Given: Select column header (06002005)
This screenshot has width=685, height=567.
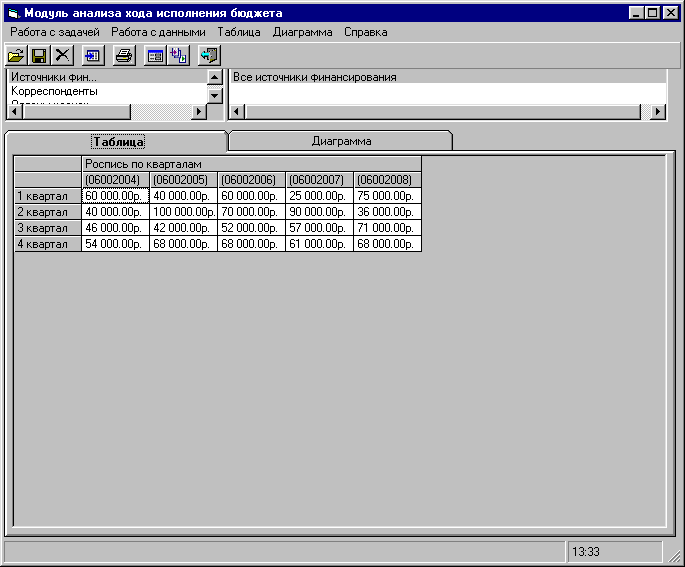Looking at the screenshot, I should (183, 180).
